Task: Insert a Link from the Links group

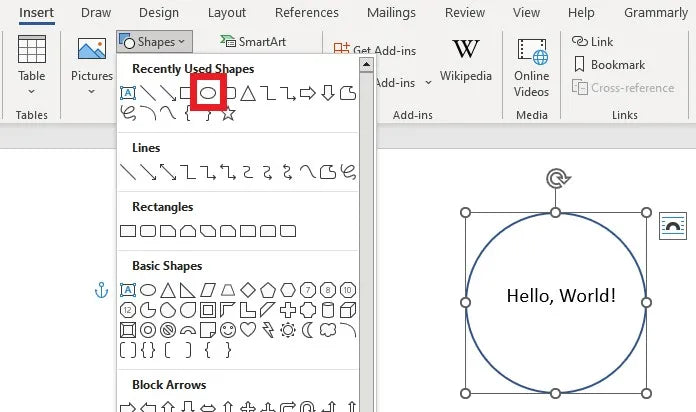Action: [x=593, y=41]
